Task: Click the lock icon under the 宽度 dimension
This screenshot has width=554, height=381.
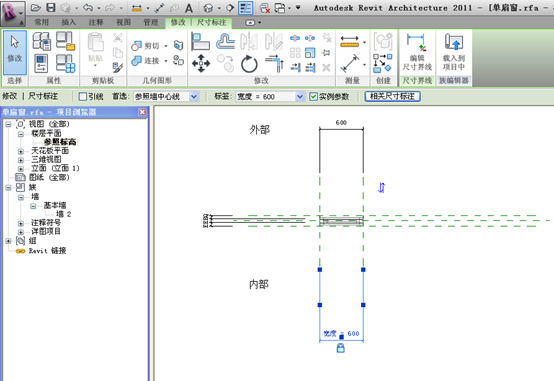Action: 341,348
